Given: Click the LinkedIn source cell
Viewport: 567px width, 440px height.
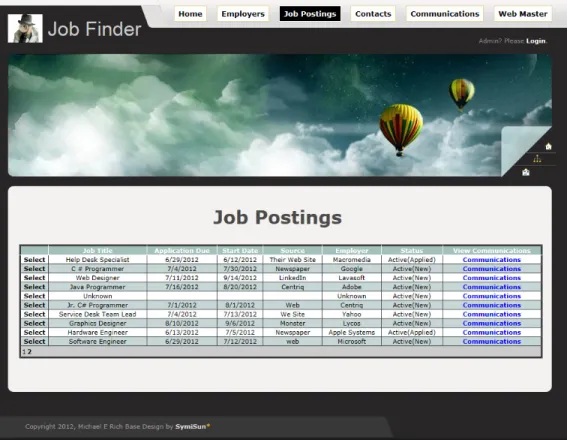Looking at the screenshot, I should [x=293, y=278].
